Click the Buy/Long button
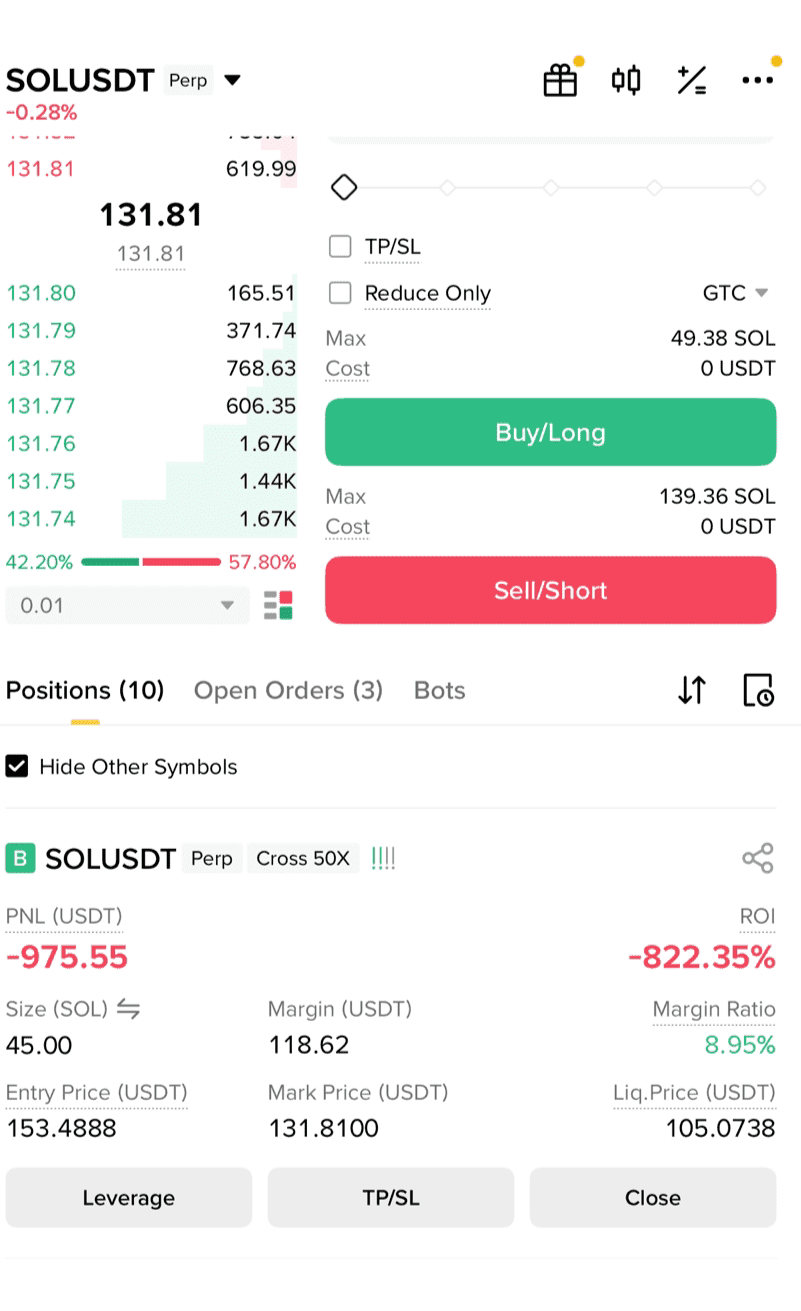The height and width of the screenshot is (1311, 801). tap(551, 432)
